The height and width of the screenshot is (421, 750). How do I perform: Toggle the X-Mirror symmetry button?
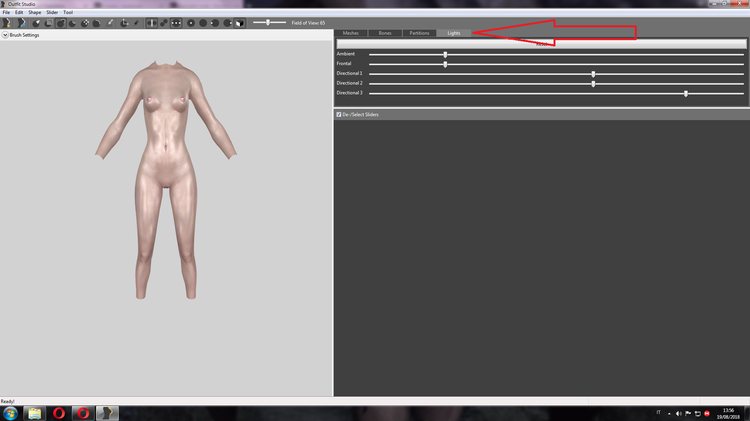(152, 23)
